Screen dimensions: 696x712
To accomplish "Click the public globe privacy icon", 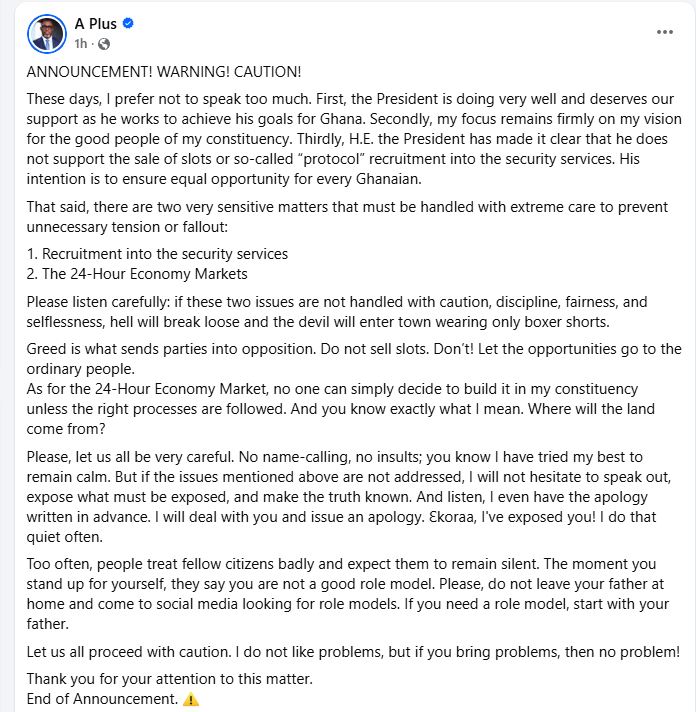I will click(x=104, y=44).
